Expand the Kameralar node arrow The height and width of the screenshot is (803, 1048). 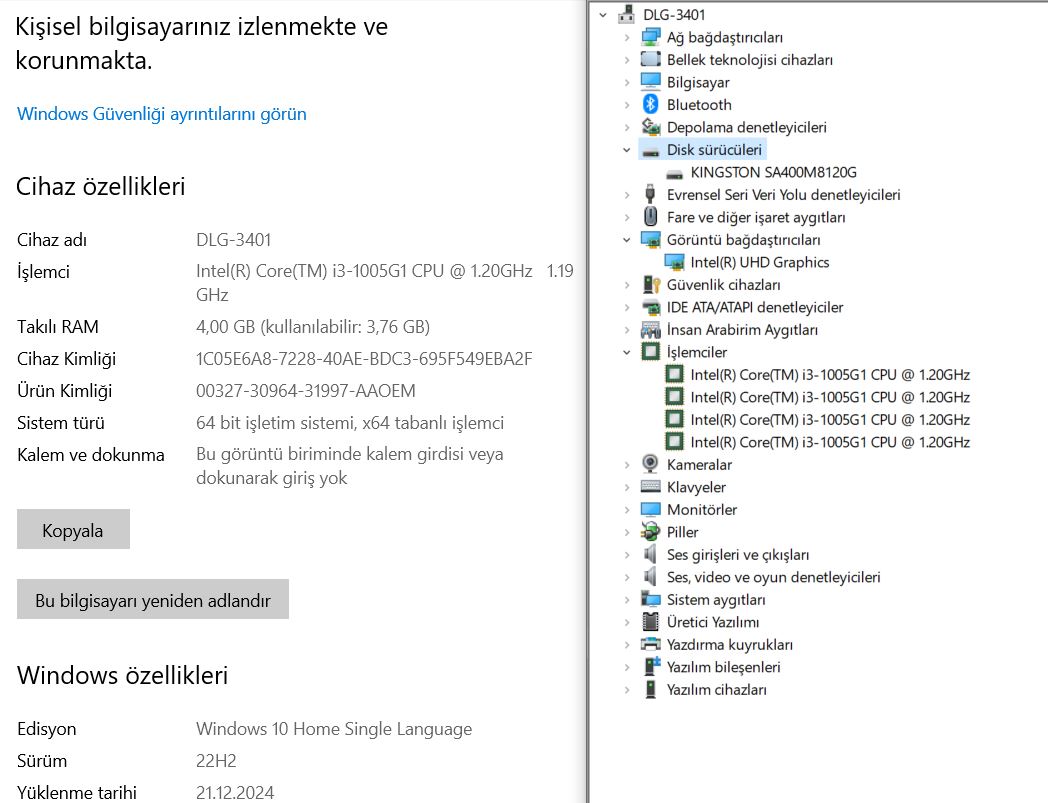pos(626,465)
